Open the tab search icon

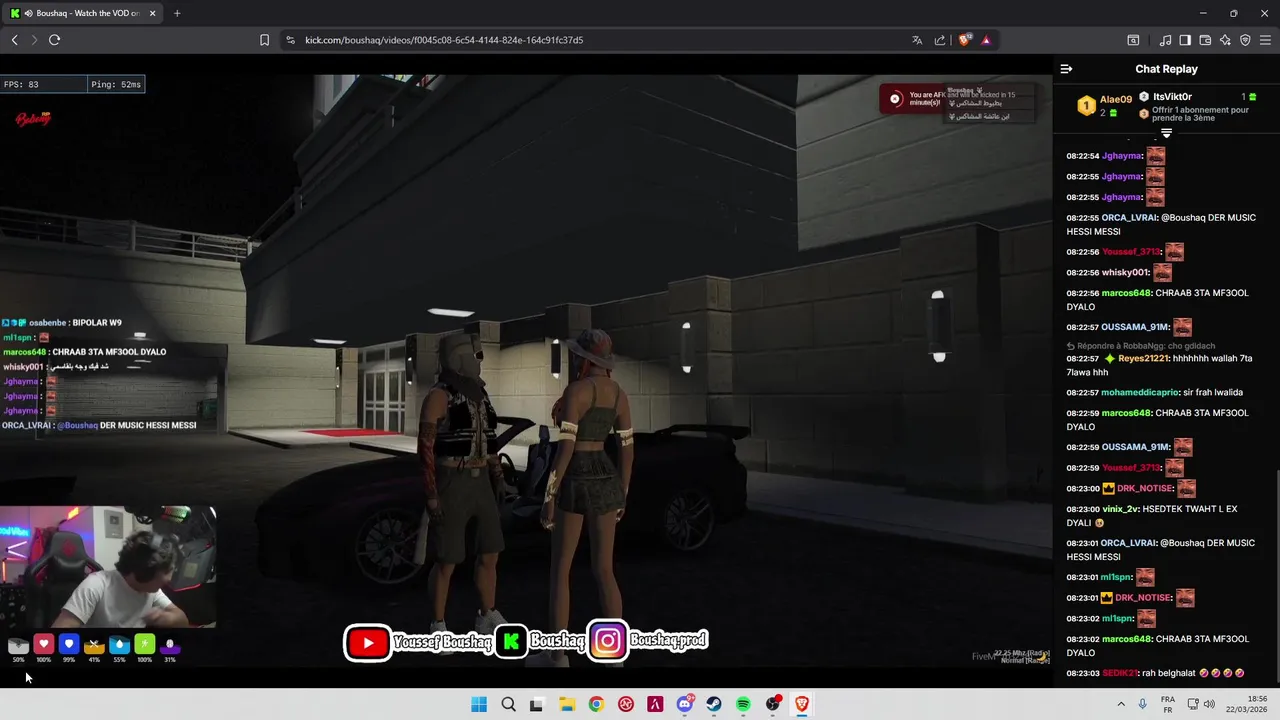(x=1133, y=40)
